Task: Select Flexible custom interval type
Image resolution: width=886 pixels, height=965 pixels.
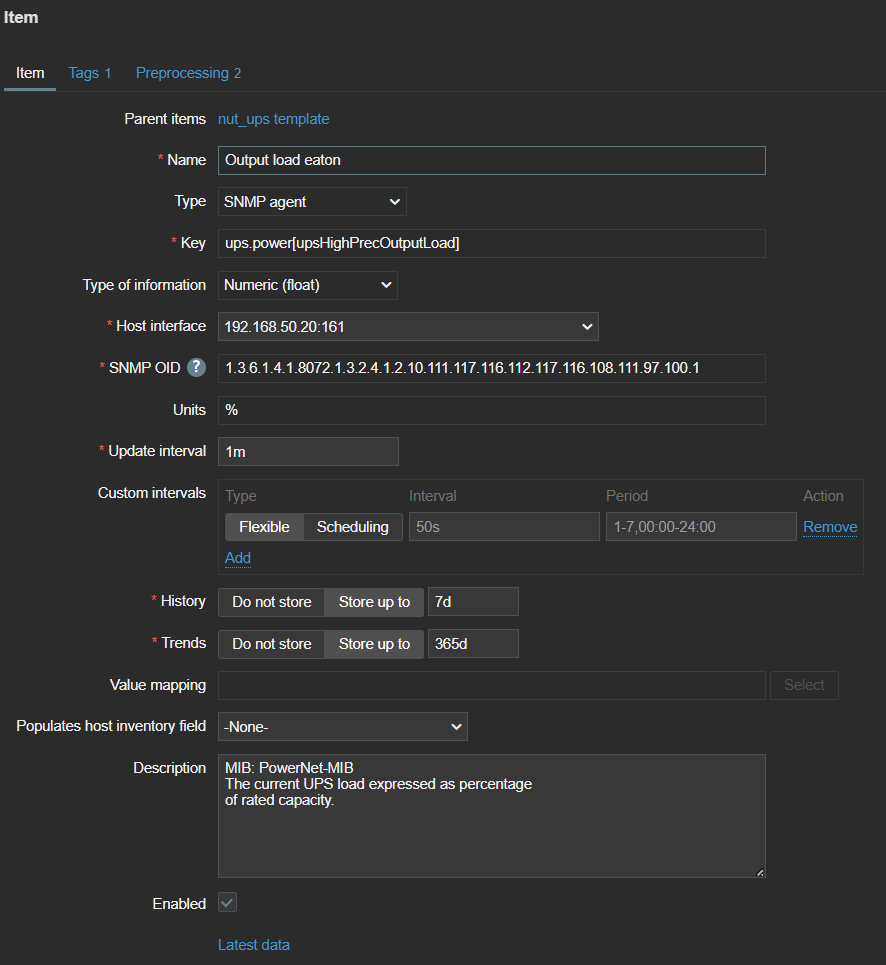Action: pos(264,527)
